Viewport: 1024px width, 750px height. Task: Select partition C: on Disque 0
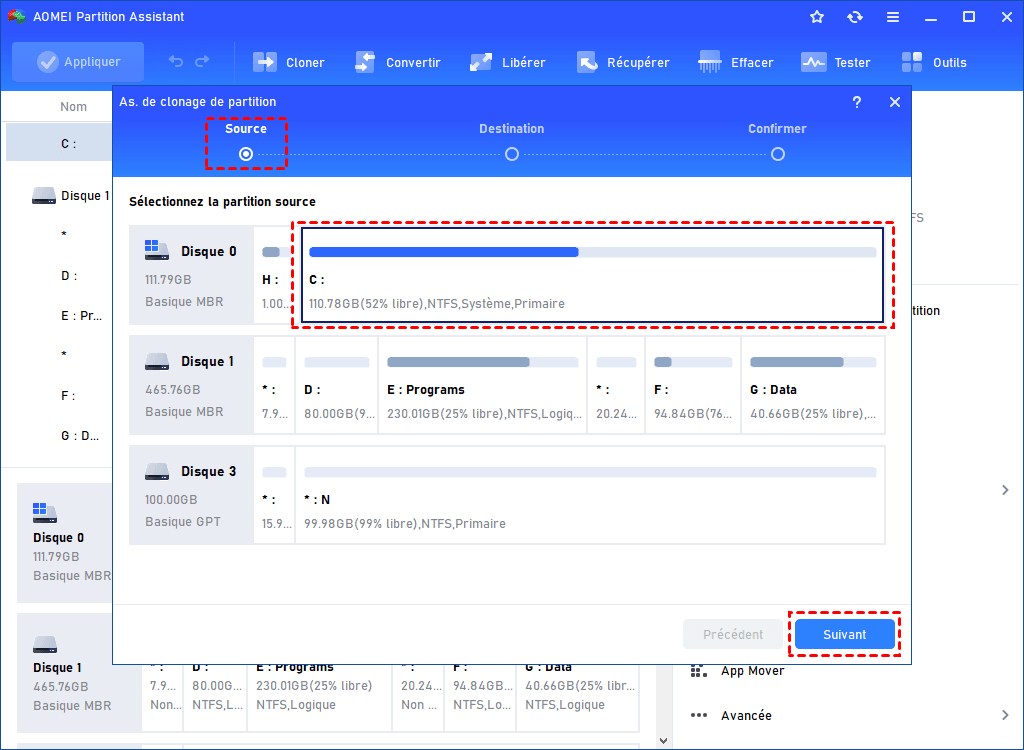click(x=593, y=275)
